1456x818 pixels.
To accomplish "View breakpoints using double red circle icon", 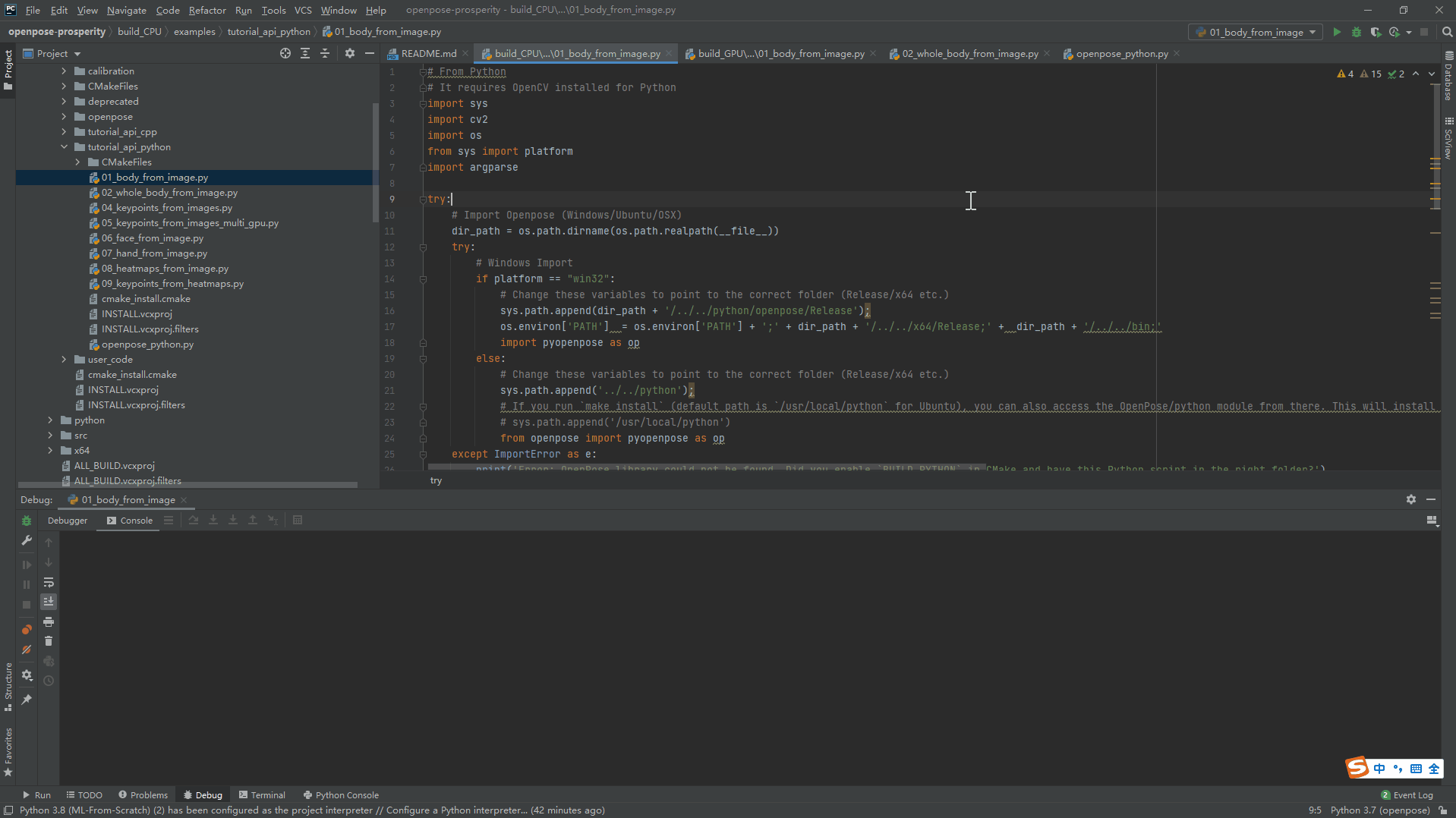I will (27, 630).
